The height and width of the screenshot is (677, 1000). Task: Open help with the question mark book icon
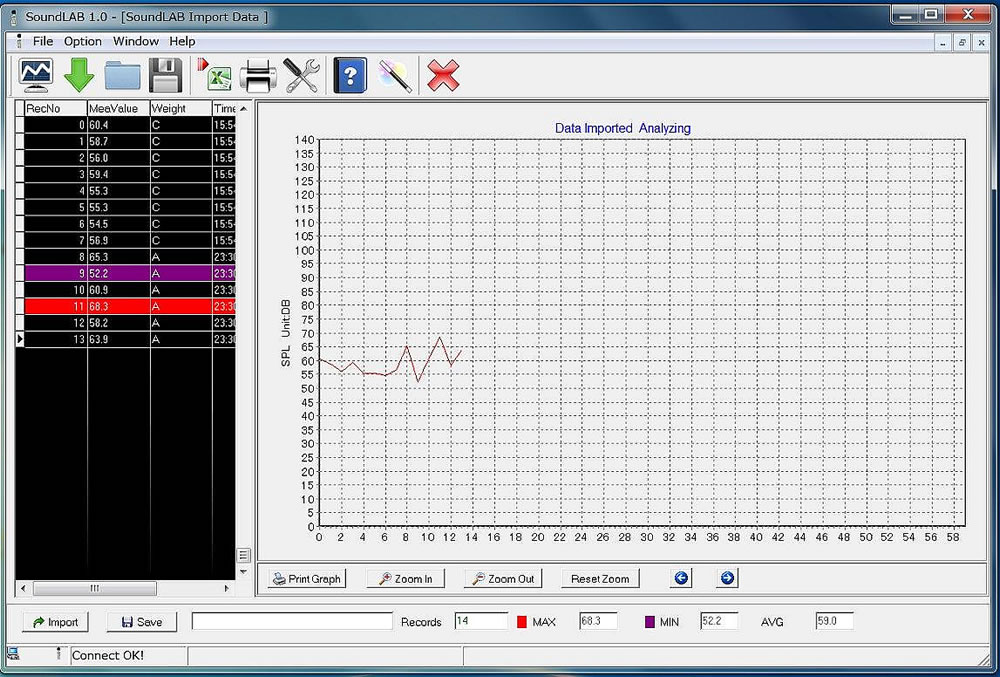350,75
